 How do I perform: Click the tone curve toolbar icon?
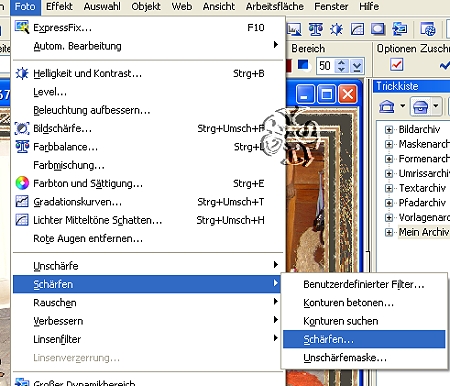[357, 29]
